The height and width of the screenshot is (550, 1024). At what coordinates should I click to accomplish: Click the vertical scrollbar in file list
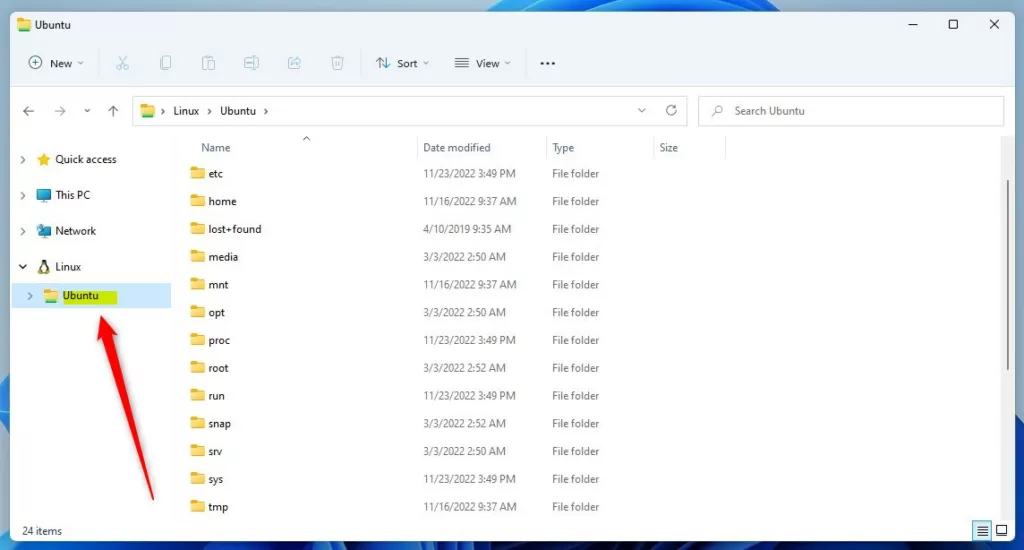(1008, 270)
